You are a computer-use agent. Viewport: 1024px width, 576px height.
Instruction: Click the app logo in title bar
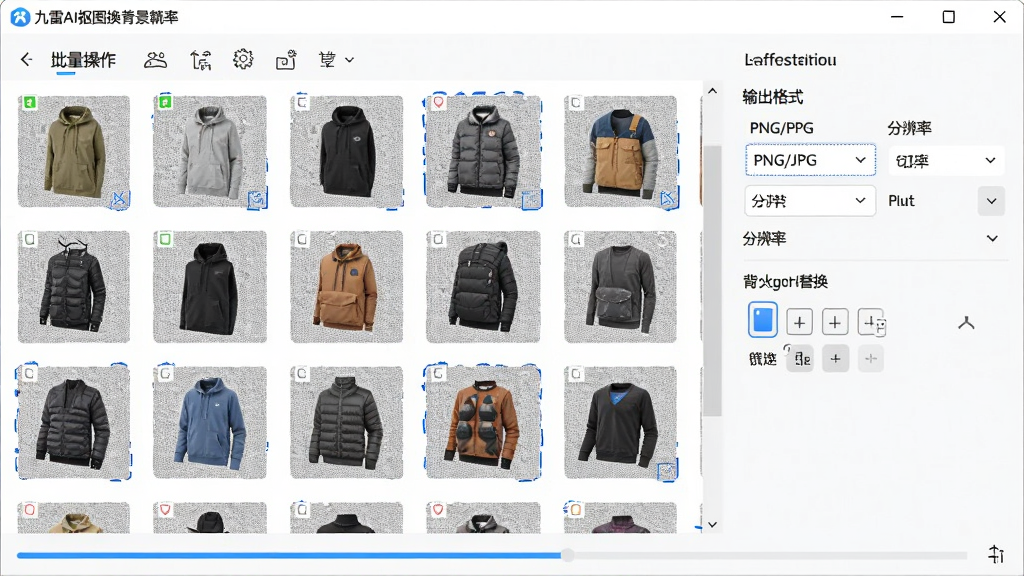[20, 17]
